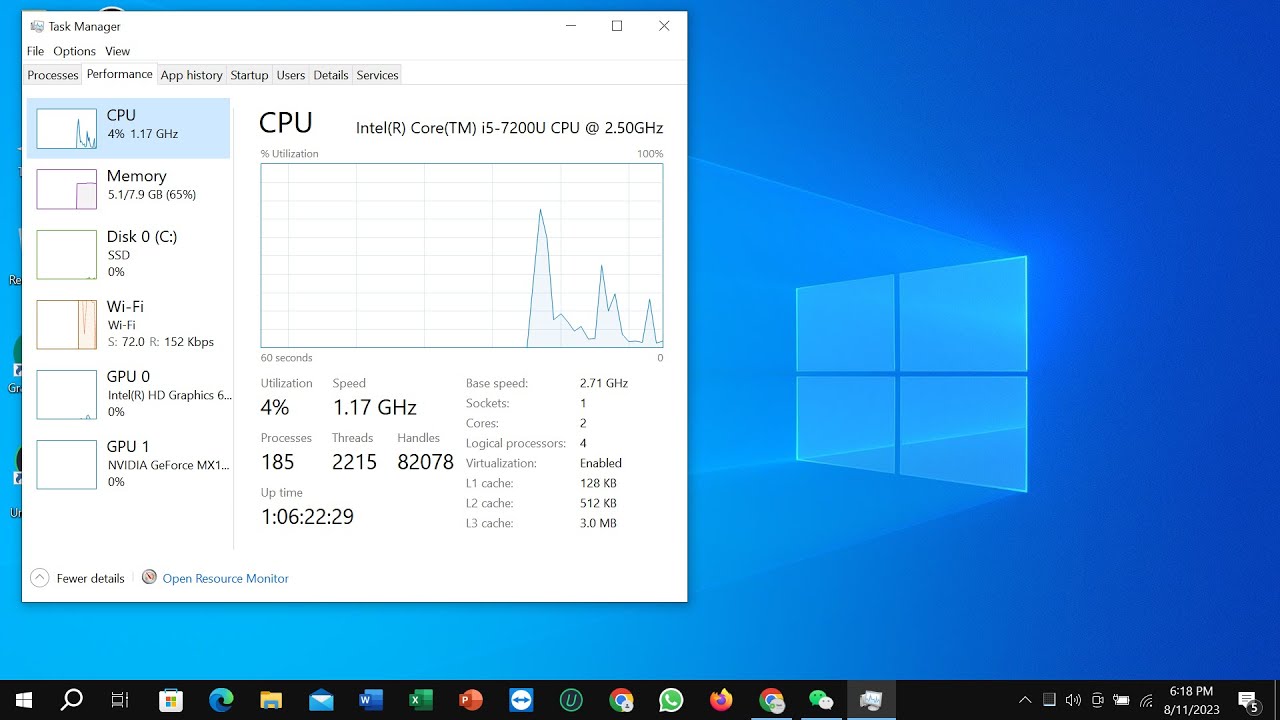Go to the Startup tab

pyautogui.click(x=249, y=75)
